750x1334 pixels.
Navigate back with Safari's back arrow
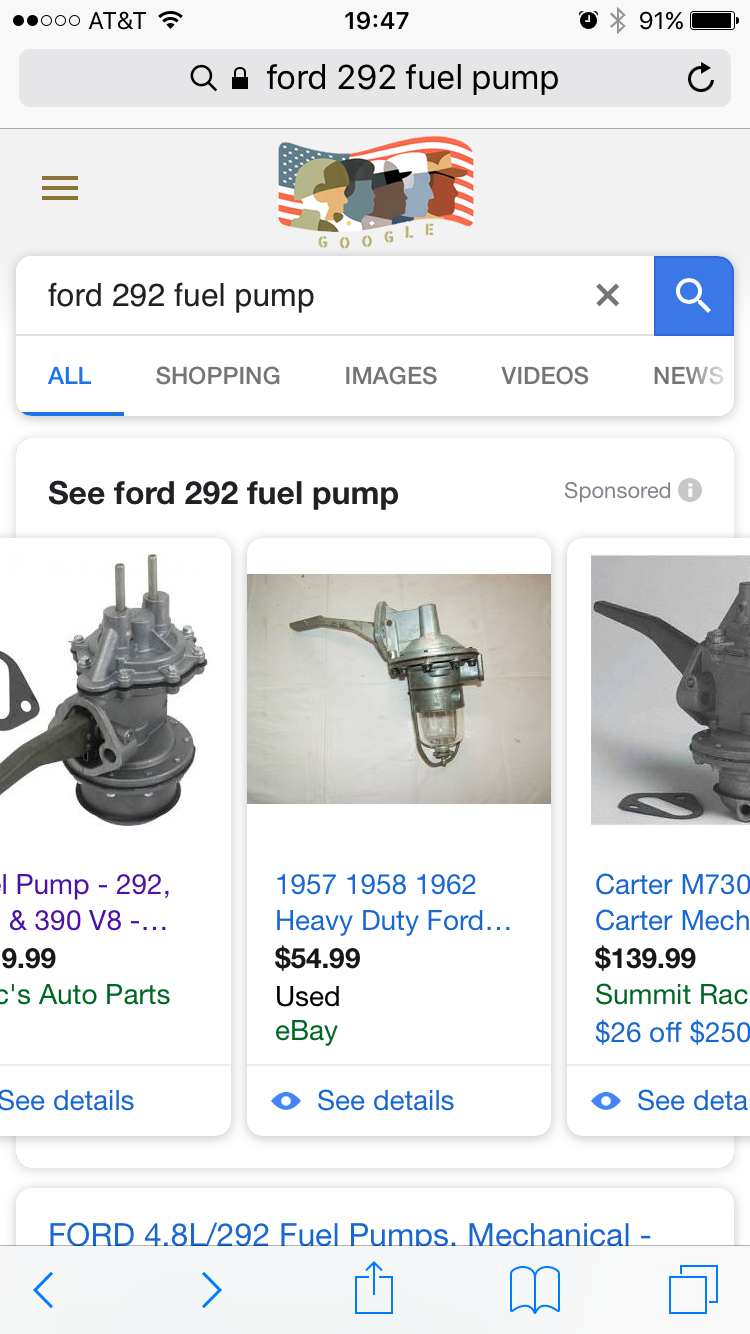click(42, 1290)
